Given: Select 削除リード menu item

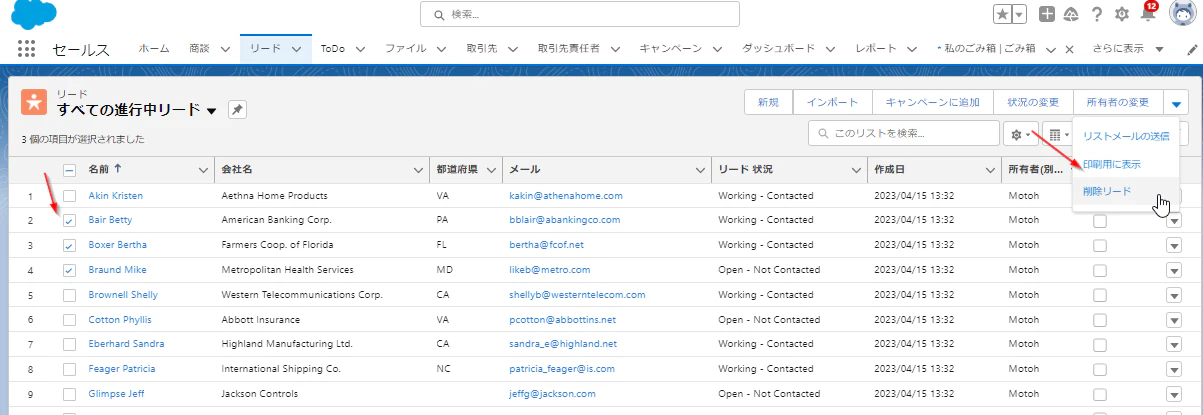Looking at the screenshot, I should click(1126, 191).
